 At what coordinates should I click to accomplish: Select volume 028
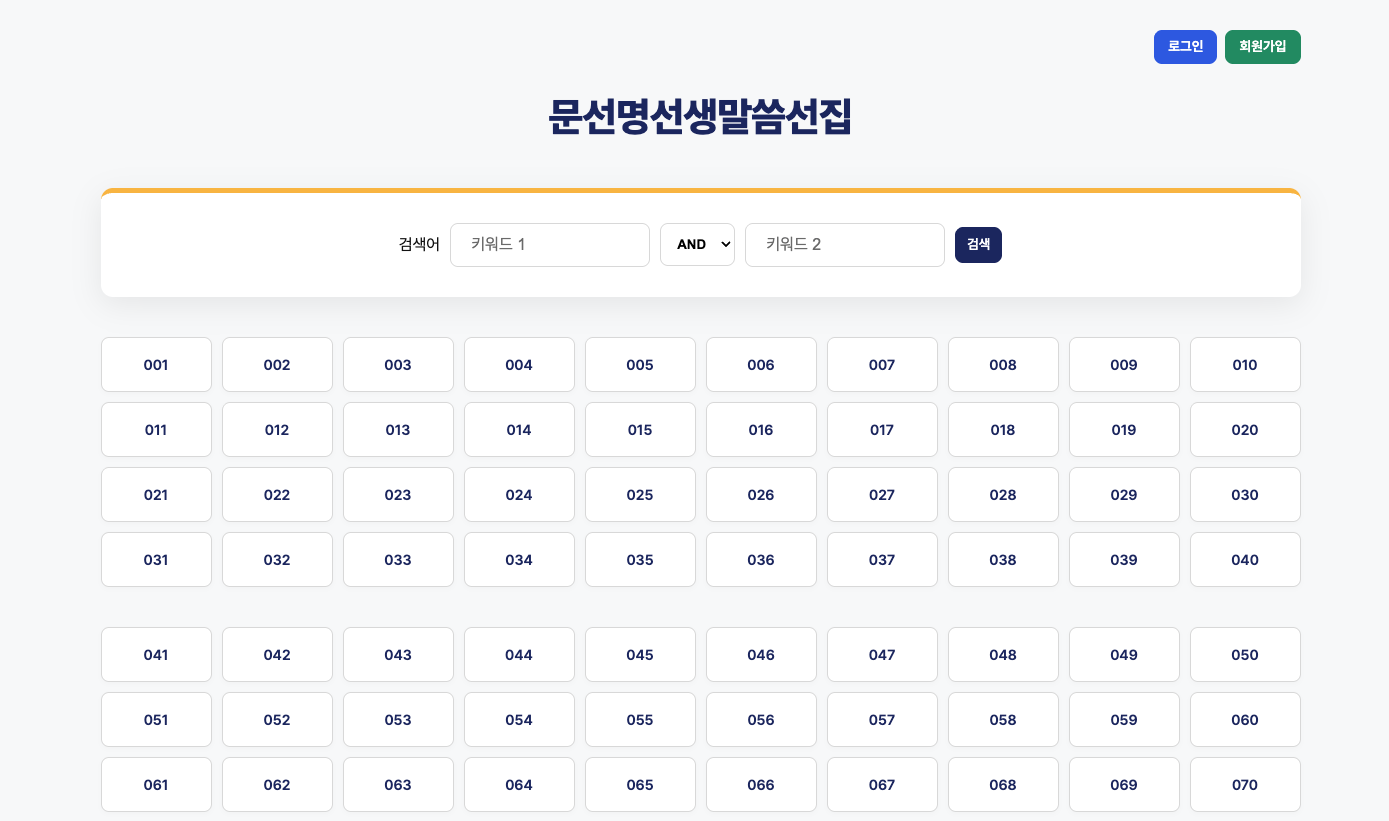tap(1003, 495)
